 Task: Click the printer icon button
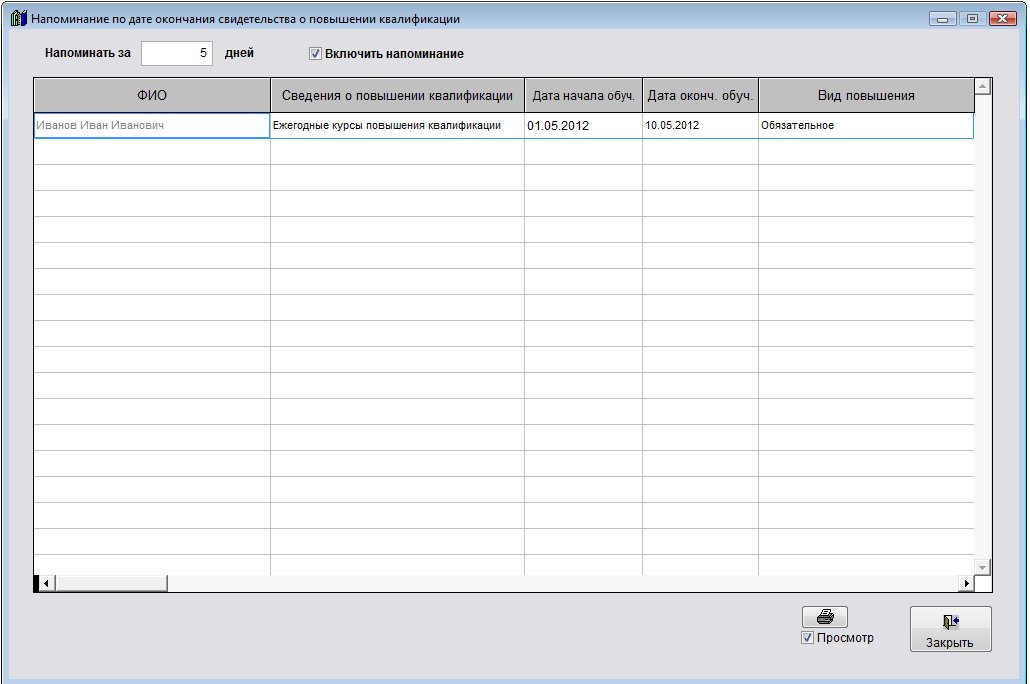[x=825, y=617]
